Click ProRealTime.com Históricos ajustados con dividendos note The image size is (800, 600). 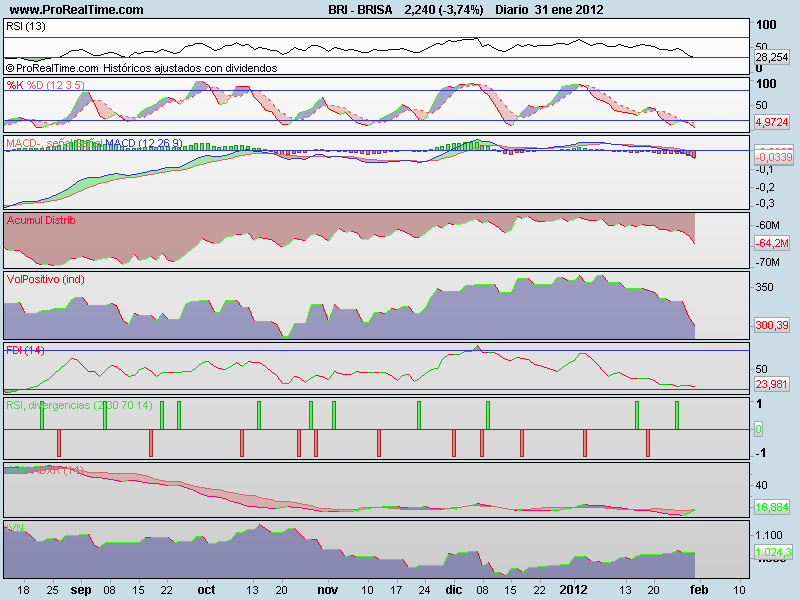tap(141, 68)
